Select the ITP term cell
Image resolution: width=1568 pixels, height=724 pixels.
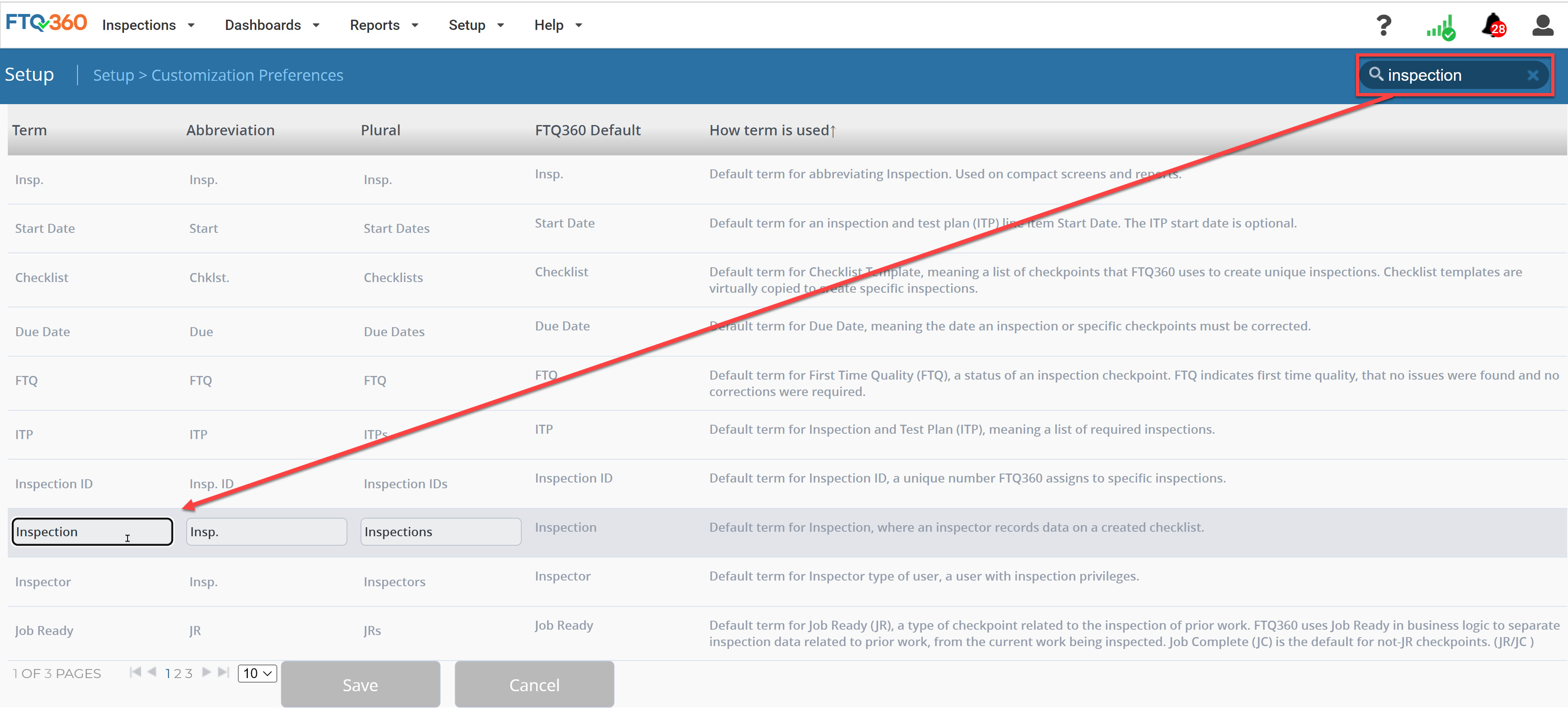[x=24, y=435]
